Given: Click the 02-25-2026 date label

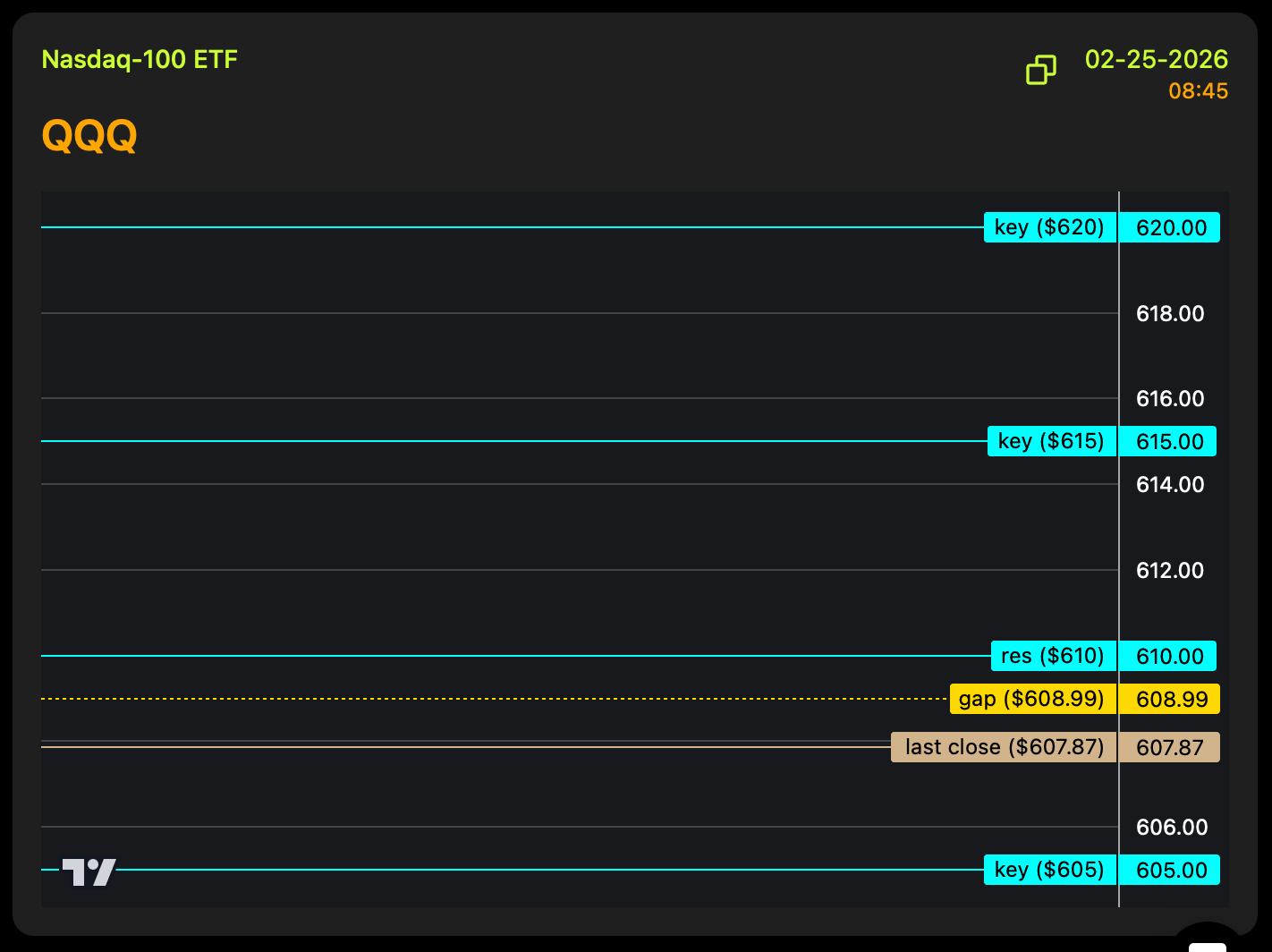Looking at the screenshot, I should pos(1156,60).
